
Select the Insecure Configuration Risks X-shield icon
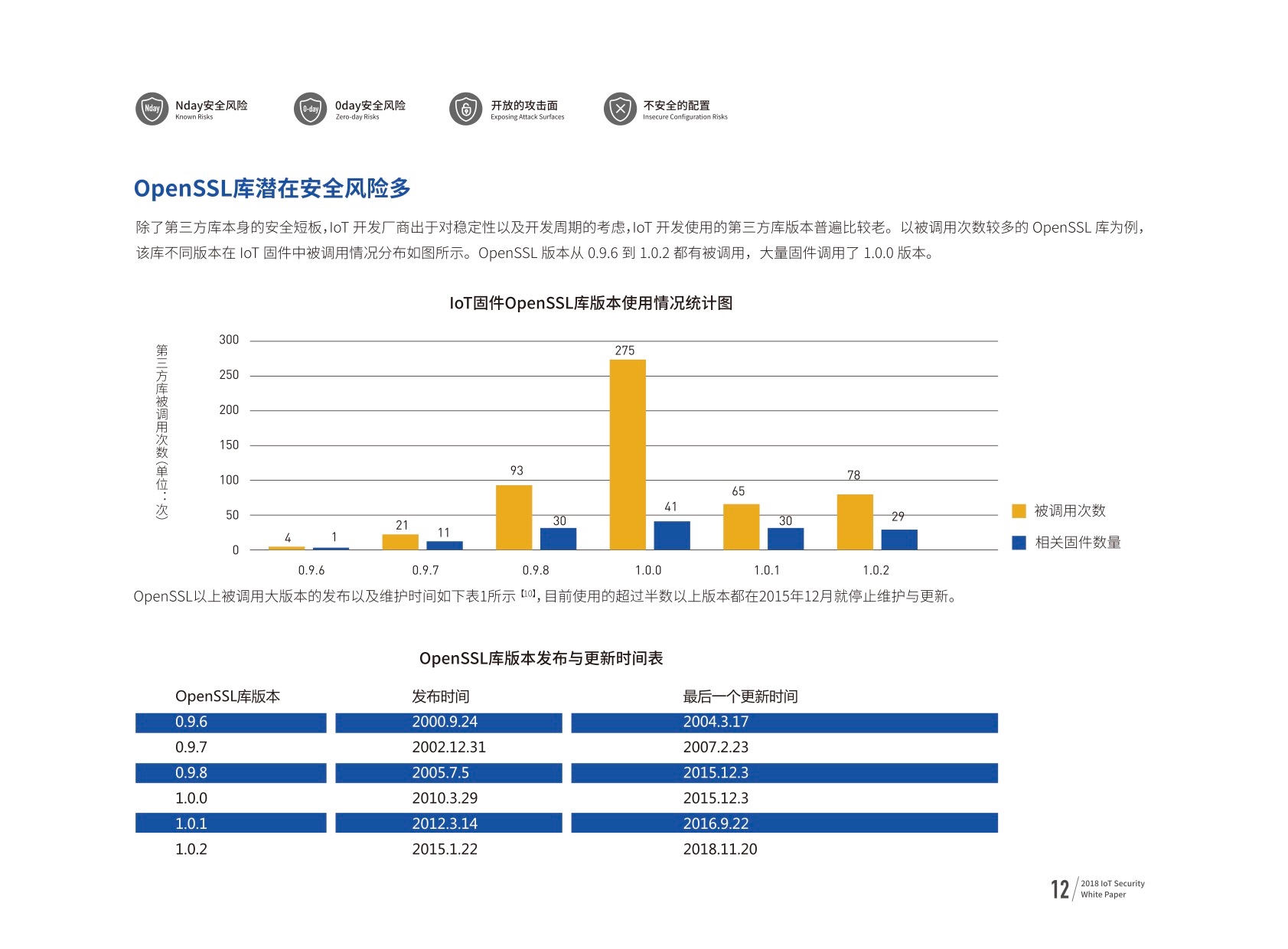(x=620, y=109)
